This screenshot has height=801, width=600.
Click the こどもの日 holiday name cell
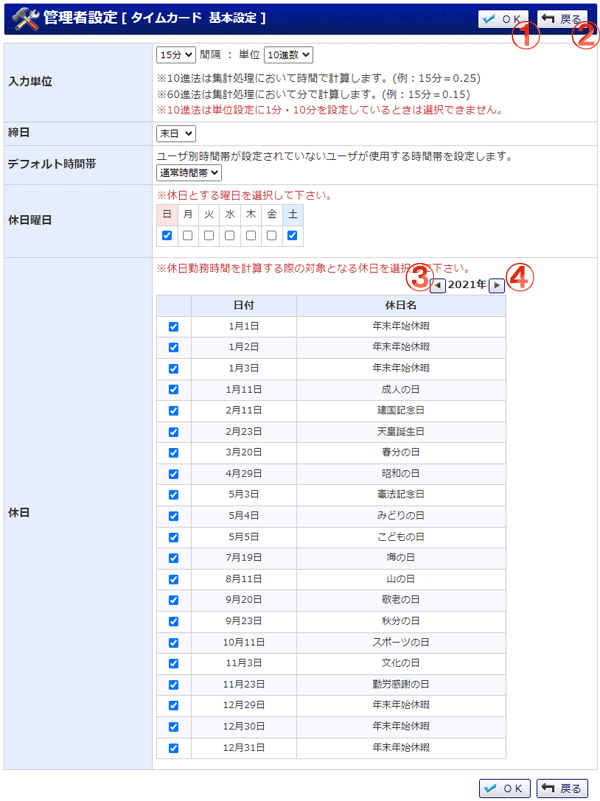click(x=401, y=537)
